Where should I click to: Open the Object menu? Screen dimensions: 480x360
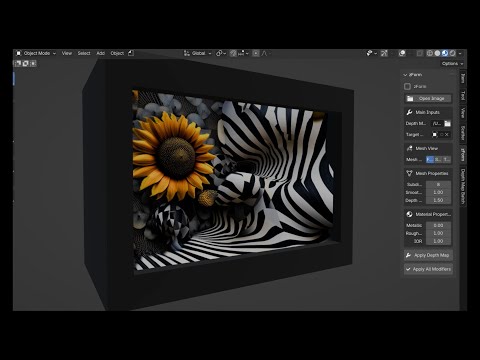pos(117,53)
